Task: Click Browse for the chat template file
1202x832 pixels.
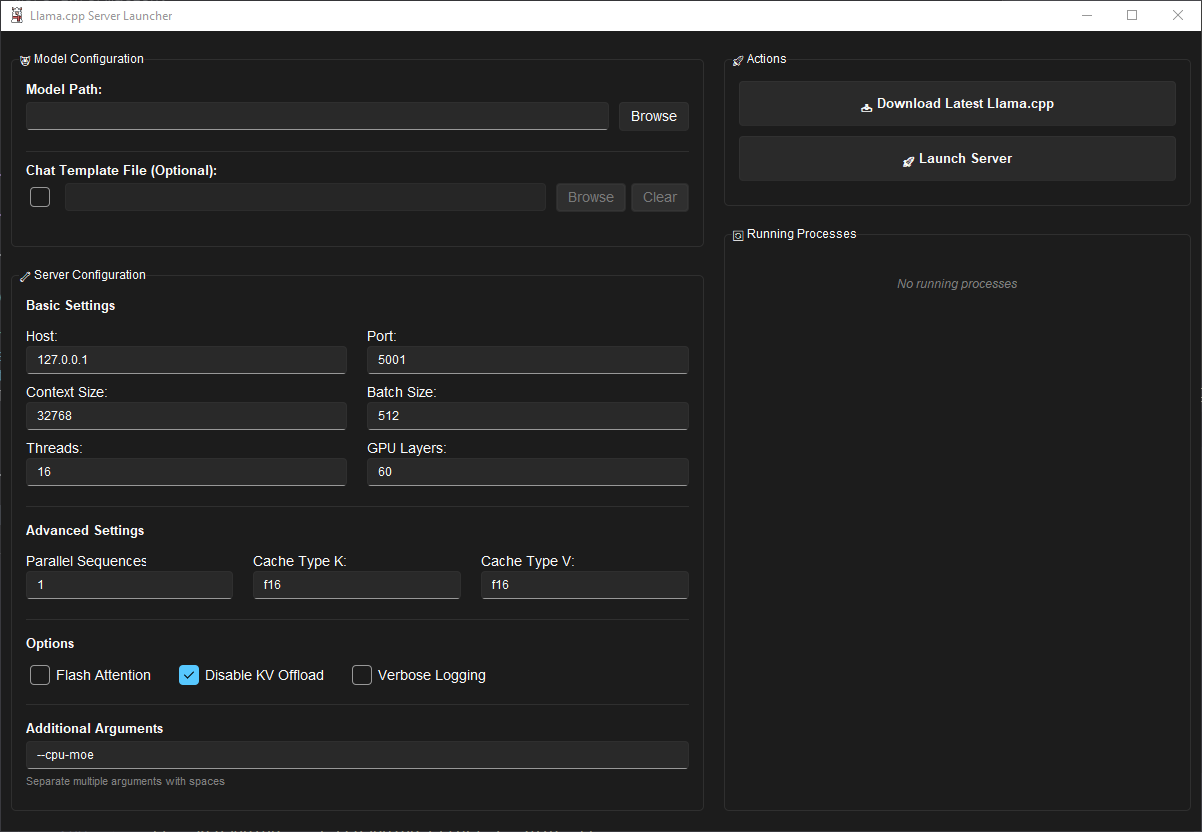Action: click(591, 197)
